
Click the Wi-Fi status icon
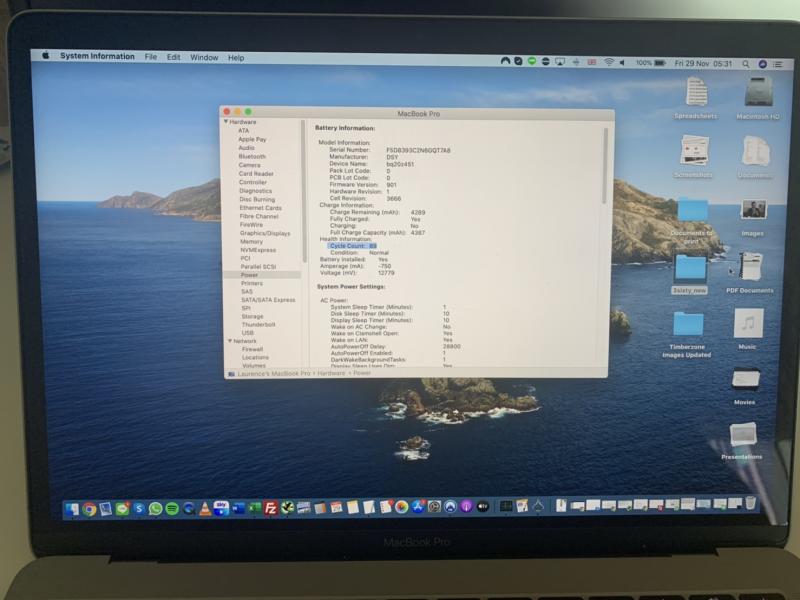pyautogui.click(x=609, y=62)
